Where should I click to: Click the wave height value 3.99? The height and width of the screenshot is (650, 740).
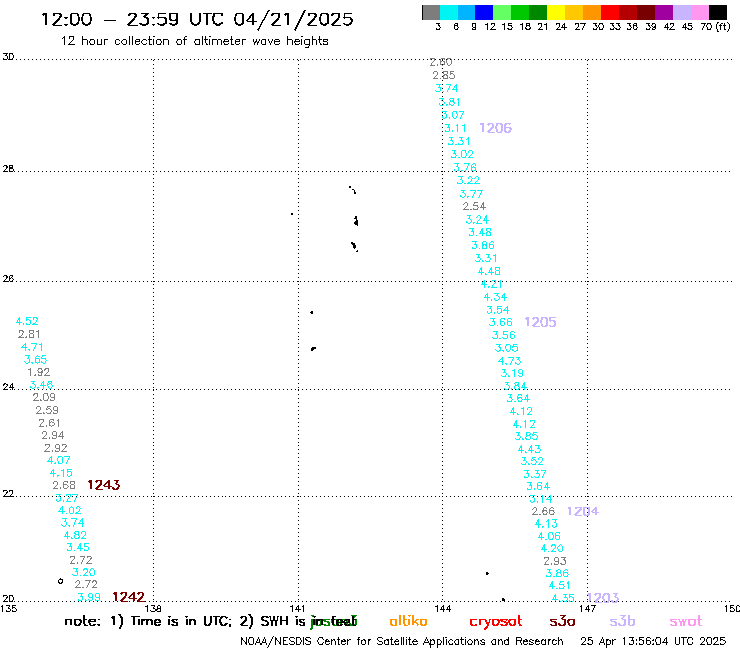[x=89, y=597]
